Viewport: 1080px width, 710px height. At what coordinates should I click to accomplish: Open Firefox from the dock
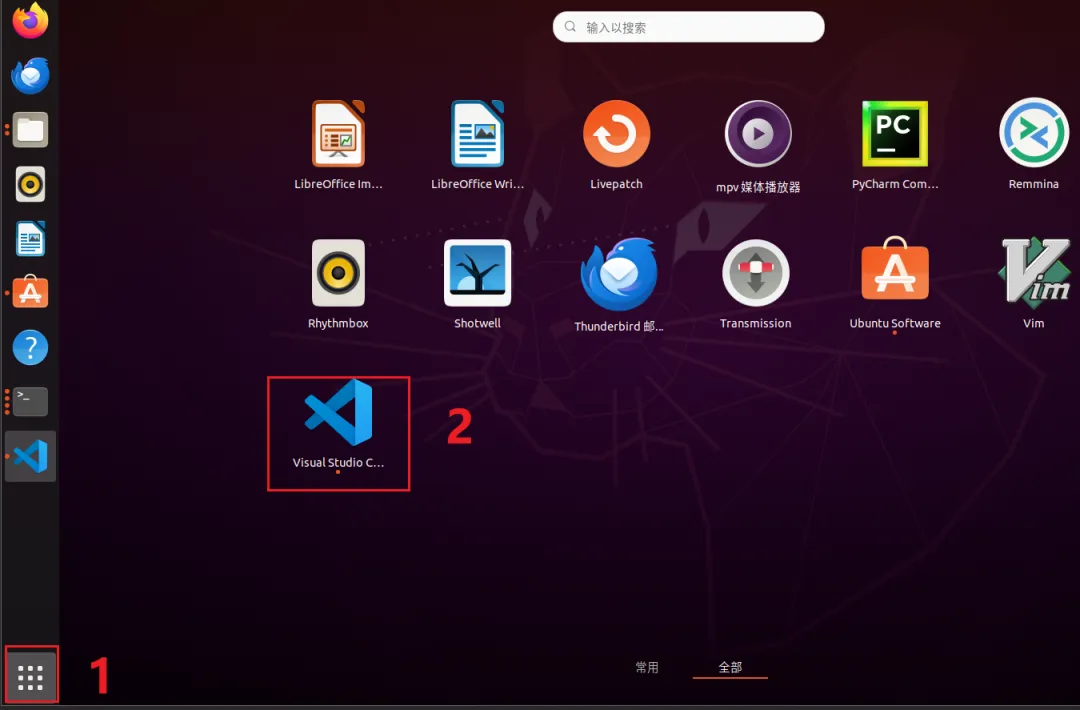pos(30,20)
